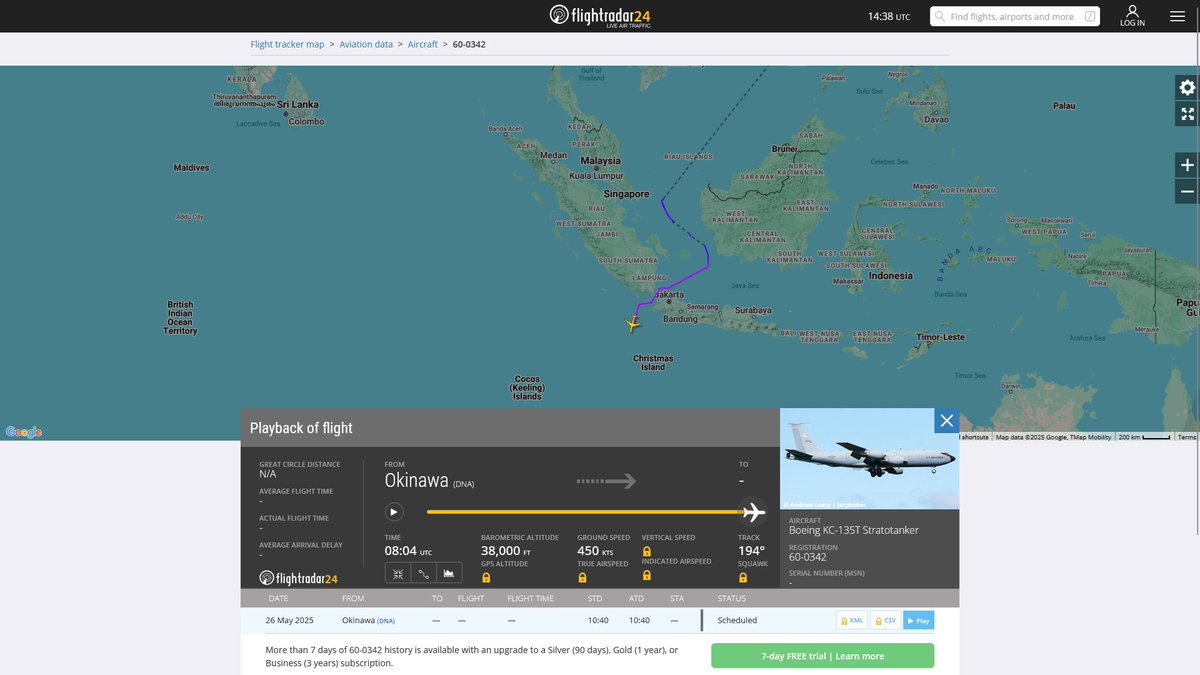Click the FLIGHT TIME column header
1200x675 pixels.
(x=530, y=598)
